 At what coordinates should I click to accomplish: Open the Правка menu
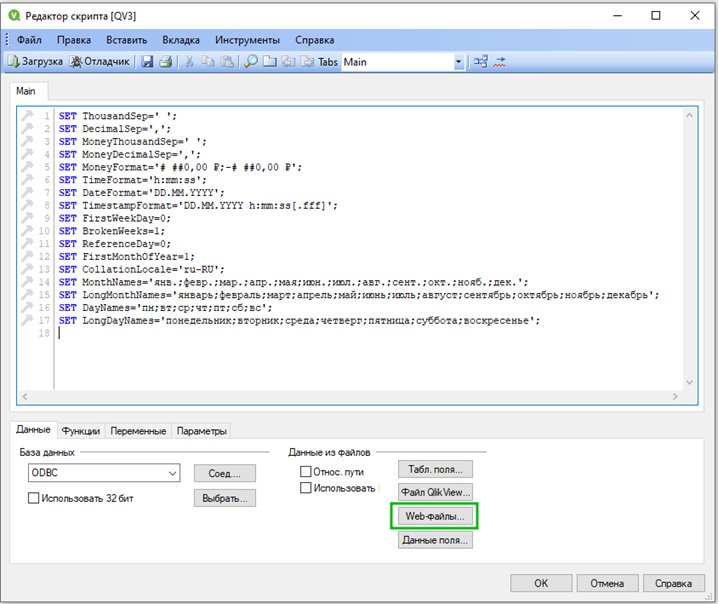pos(74,40)
